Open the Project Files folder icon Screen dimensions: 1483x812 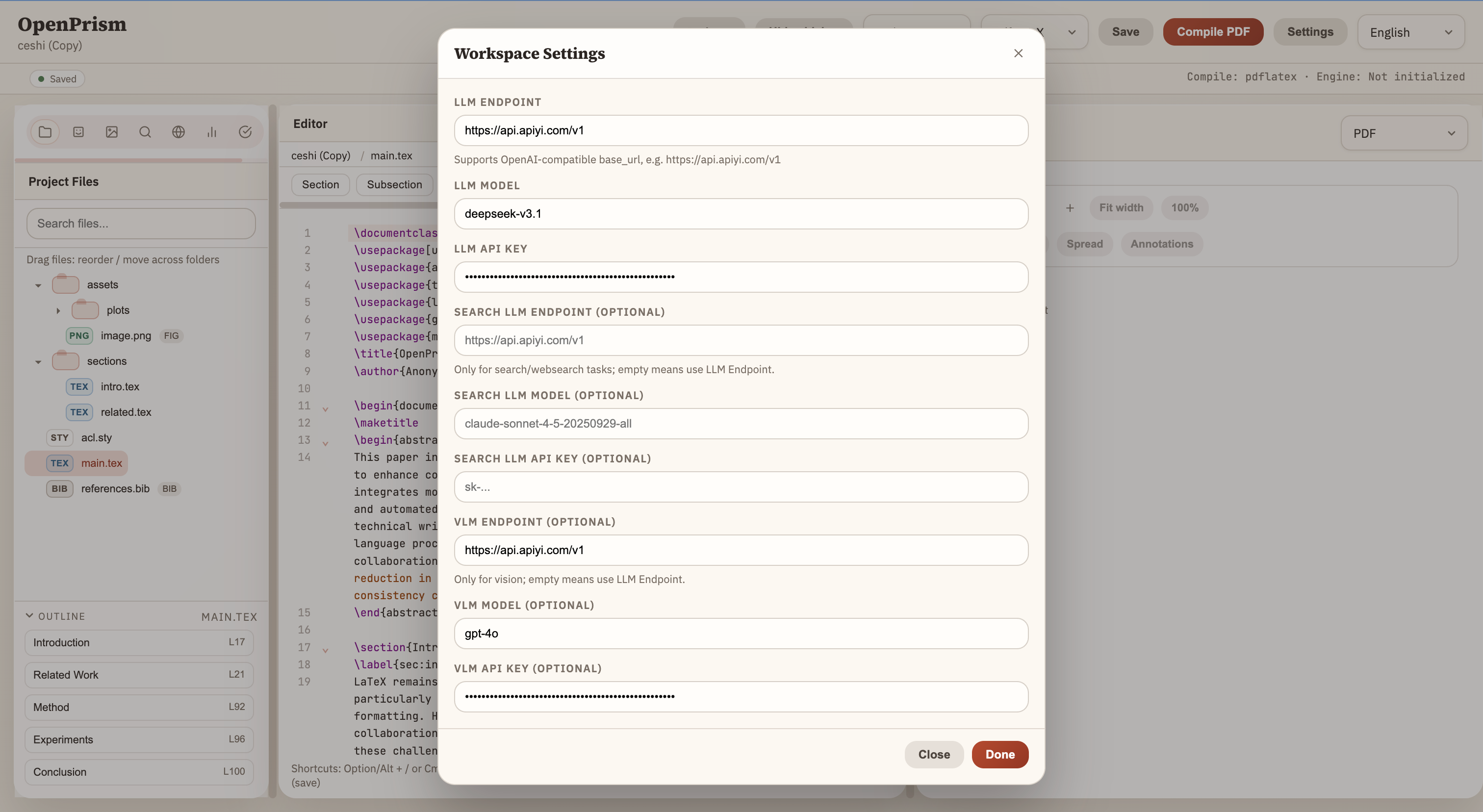[45, 132]
